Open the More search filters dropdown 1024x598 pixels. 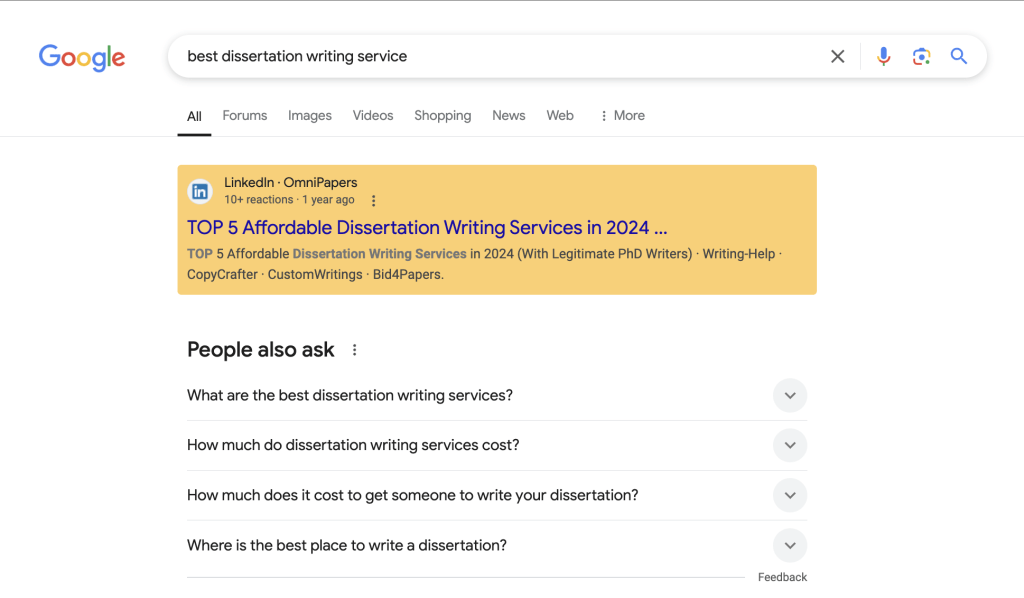(x=622, y=116)
